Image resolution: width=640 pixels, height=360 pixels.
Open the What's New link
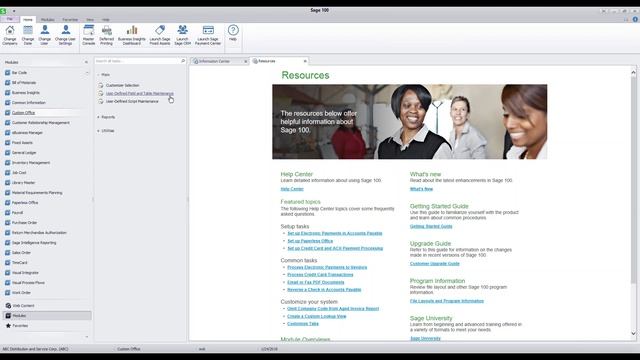click(x=421, y=189)
